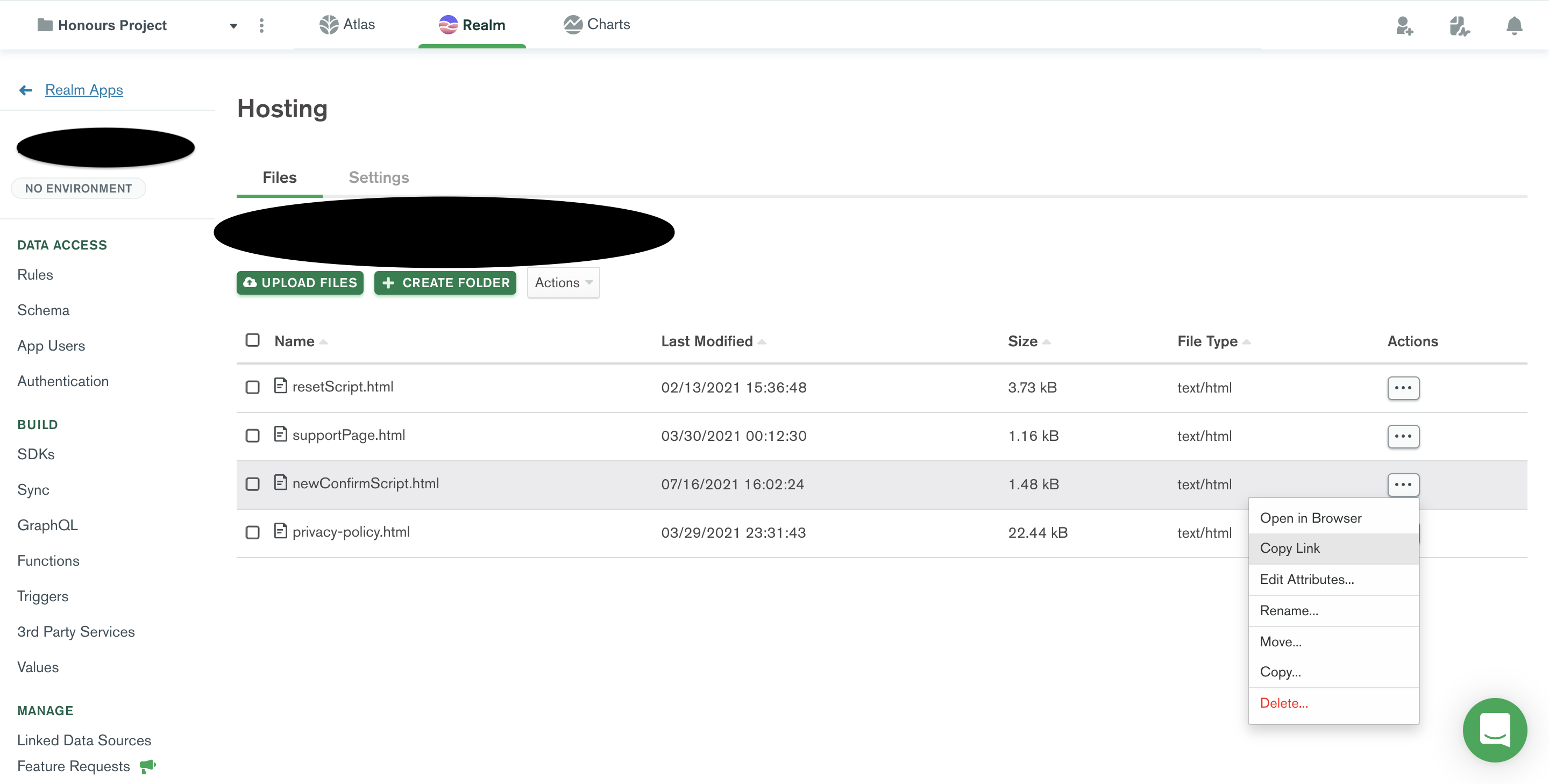Open the project options three-dot menu
The width and height of the screenshot is (1549, 784).
pyautogui.click(x=261, y=25)
